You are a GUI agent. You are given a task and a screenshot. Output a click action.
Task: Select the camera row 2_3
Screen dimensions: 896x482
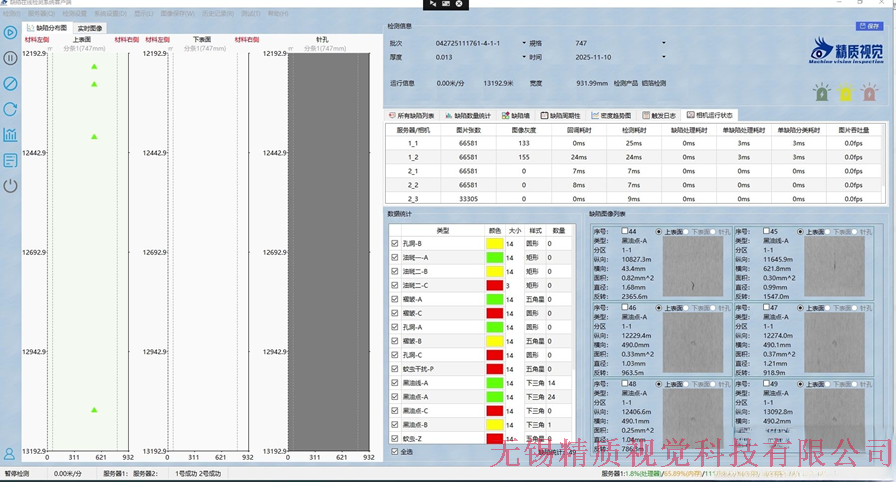[x=633, y=199]
